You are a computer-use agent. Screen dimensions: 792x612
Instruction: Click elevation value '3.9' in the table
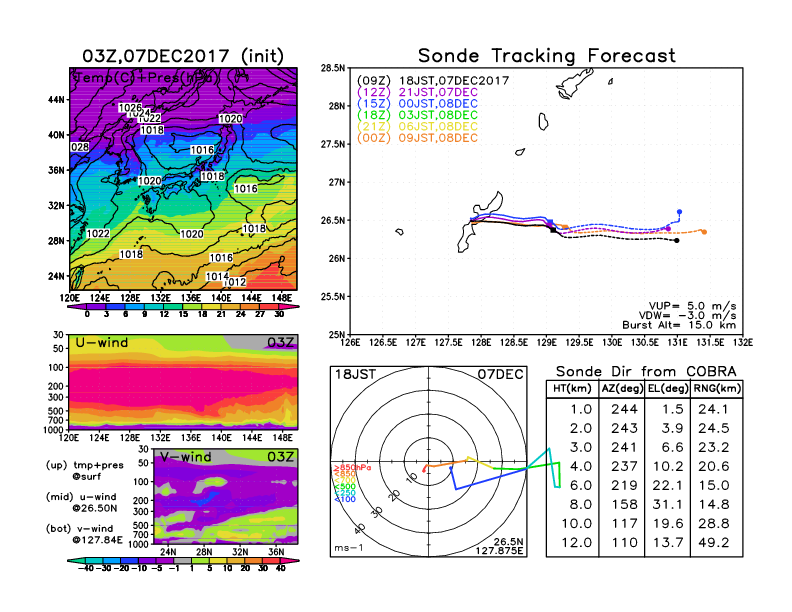pyautogui.click(x=672, y=428)
